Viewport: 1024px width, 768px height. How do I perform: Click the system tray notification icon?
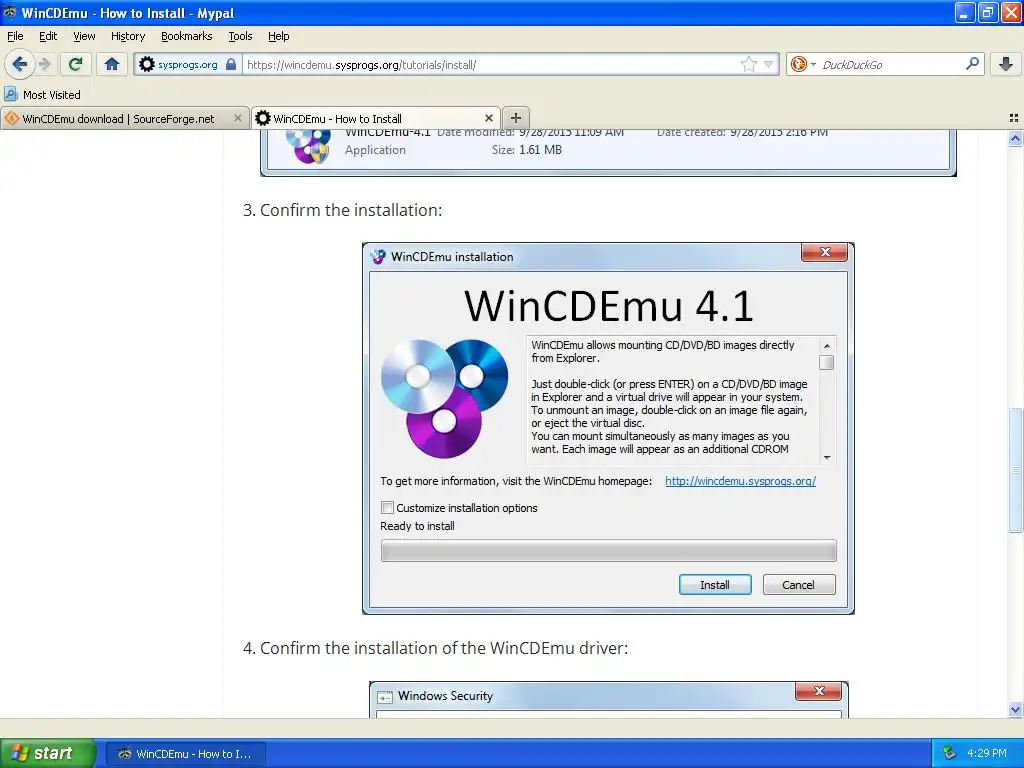coord(950,753)
